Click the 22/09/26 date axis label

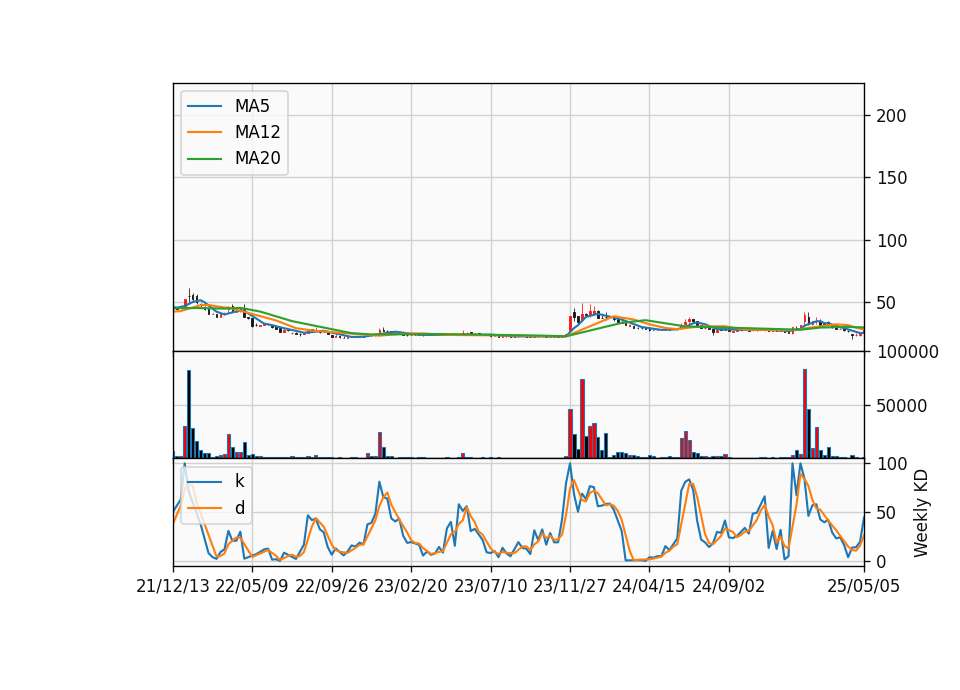point(332,587)
